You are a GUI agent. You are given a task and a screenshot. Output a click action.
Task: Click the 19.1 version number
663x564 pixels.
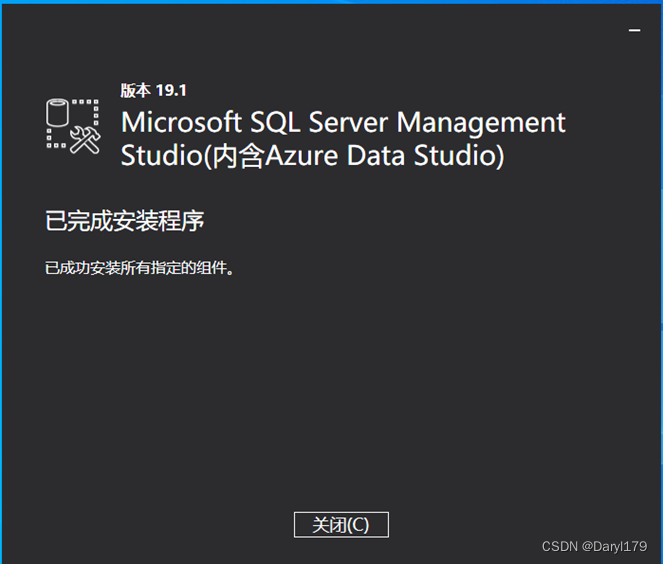point(171,90)
